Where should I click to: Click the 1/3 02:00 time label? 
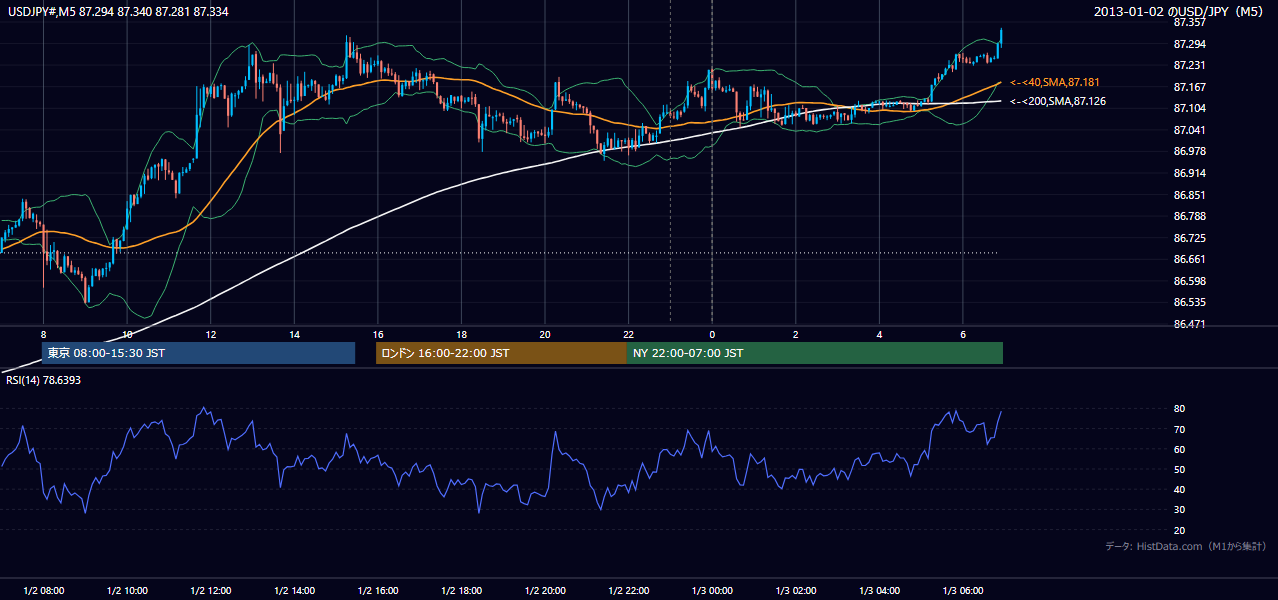coord(796,590)
